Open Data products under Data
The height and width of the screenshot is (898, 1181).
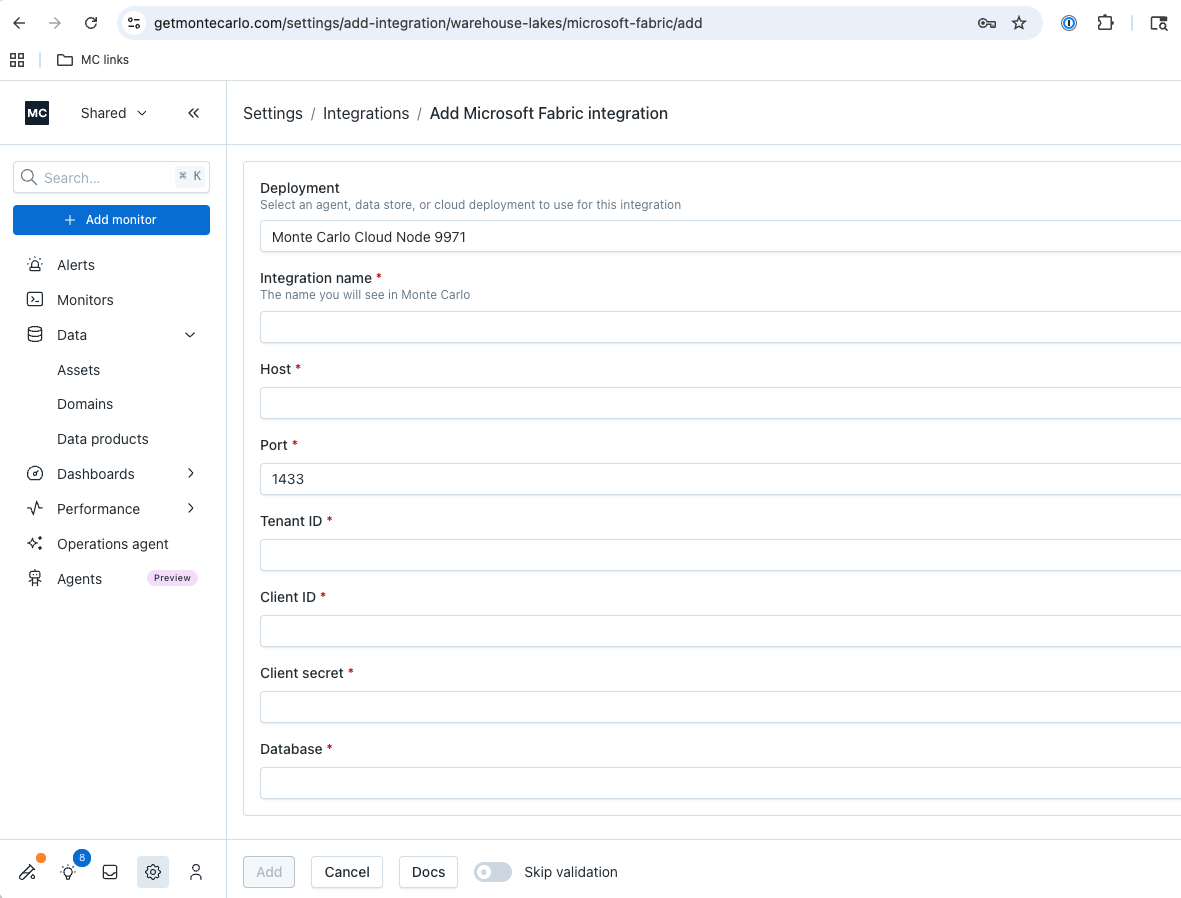tap(102, 439)
